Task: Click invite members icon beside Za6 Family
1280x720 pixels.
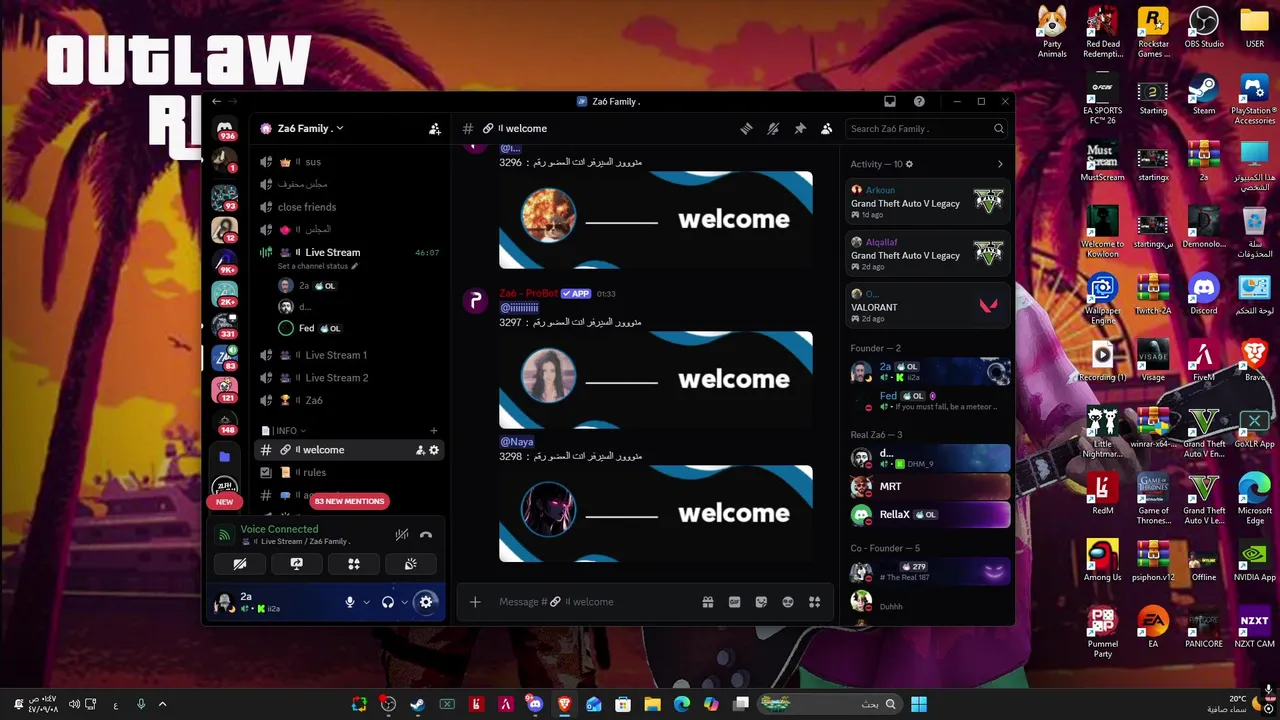Action: tap(434, 128)
